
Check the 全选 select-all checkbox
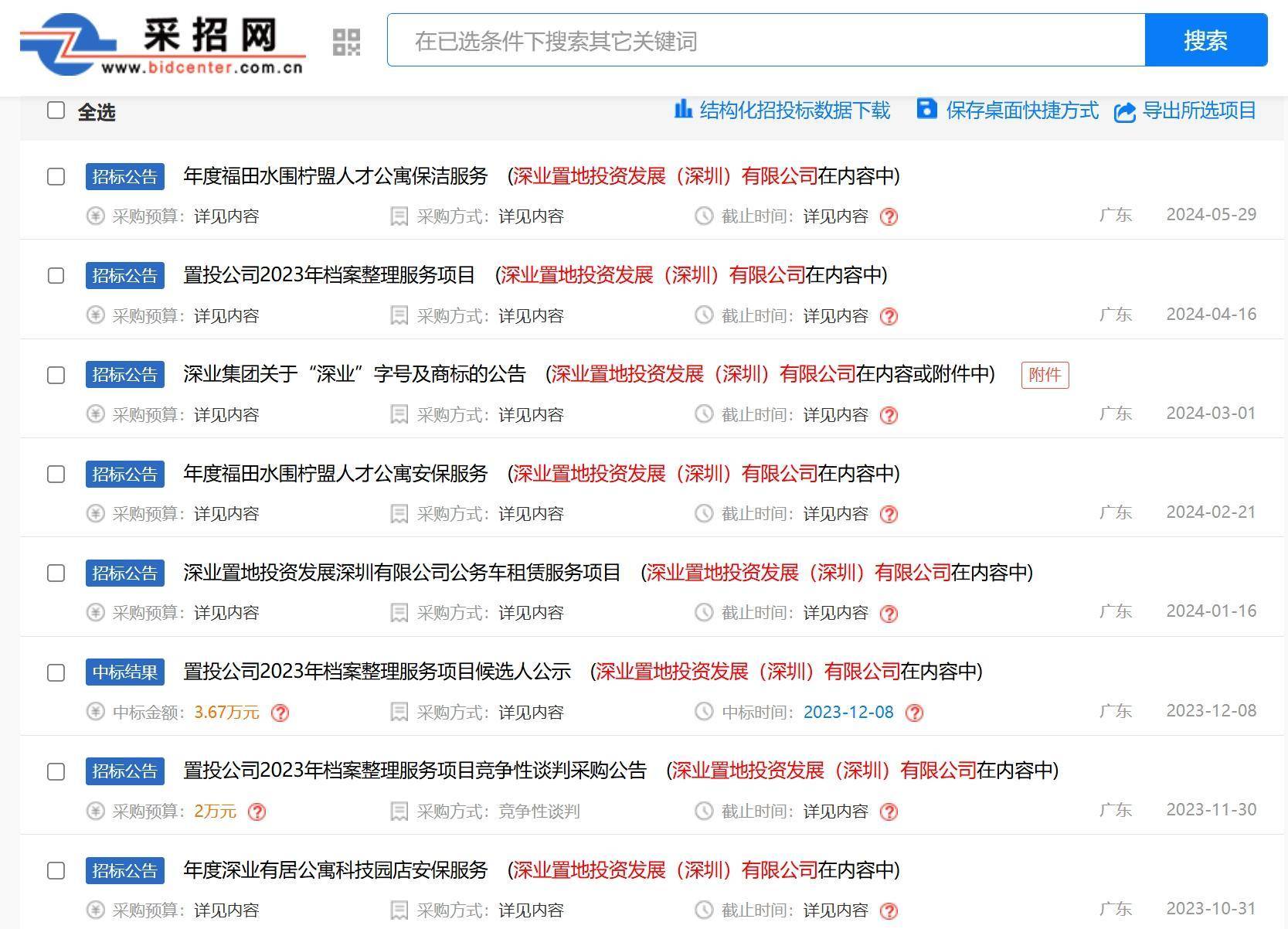(55, 111)
